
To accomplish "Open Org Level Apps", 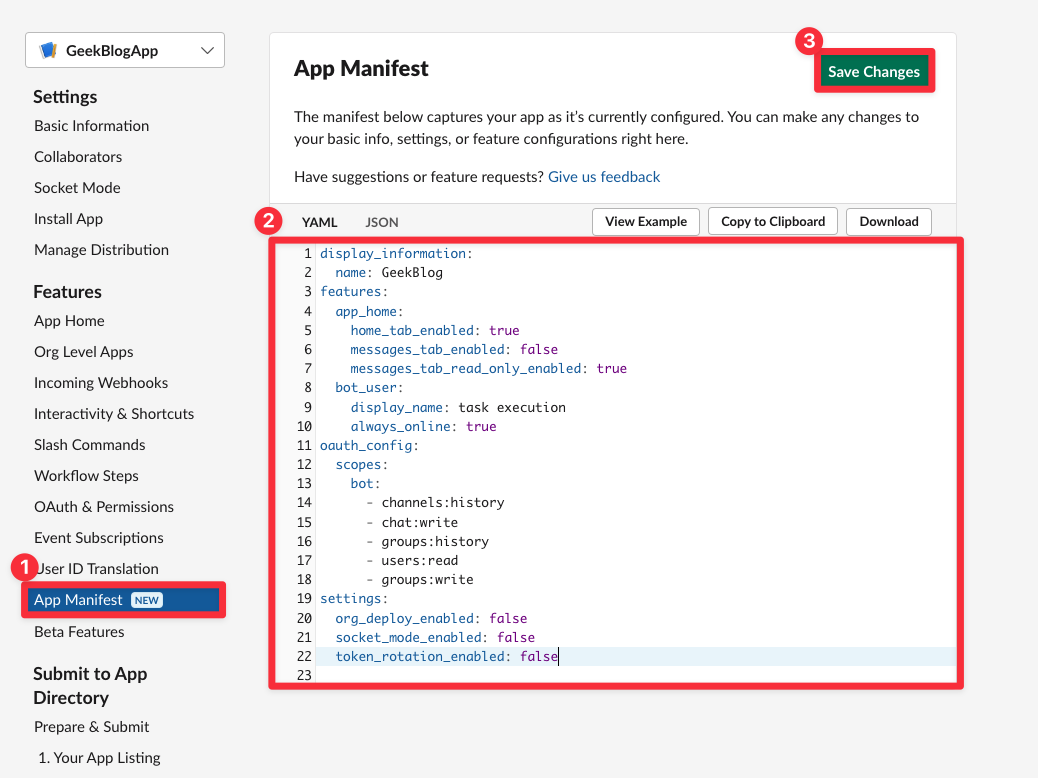I will [83, 352].
